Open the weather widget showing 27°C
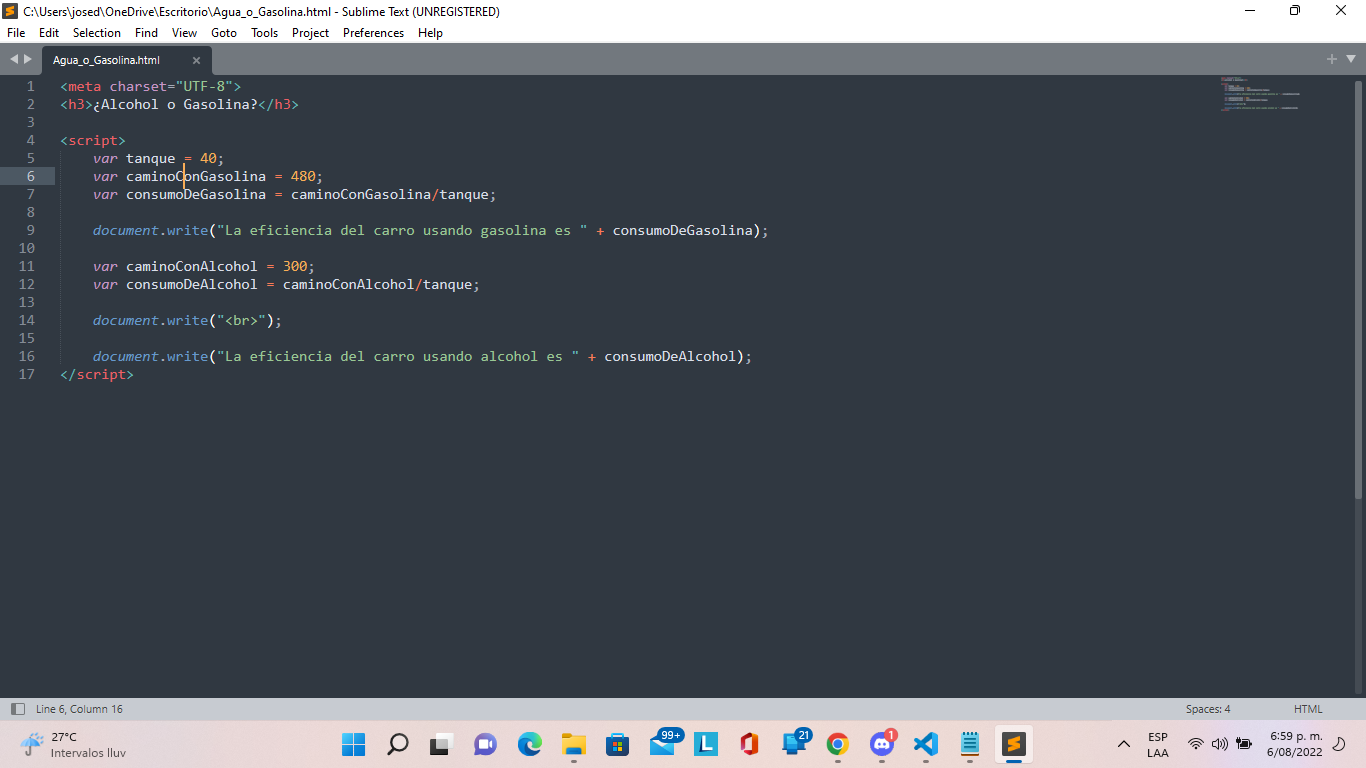 point(73,744)
